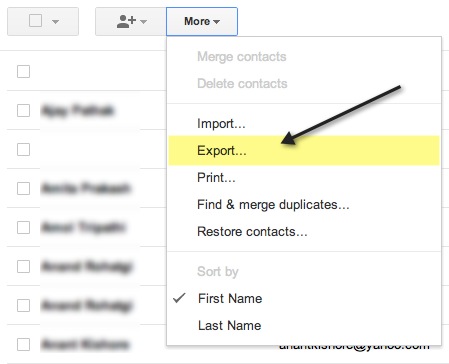This screenshot has width=449, height=364.
Task: Check the checkbox on the second contact row
Action: point(23,110)
